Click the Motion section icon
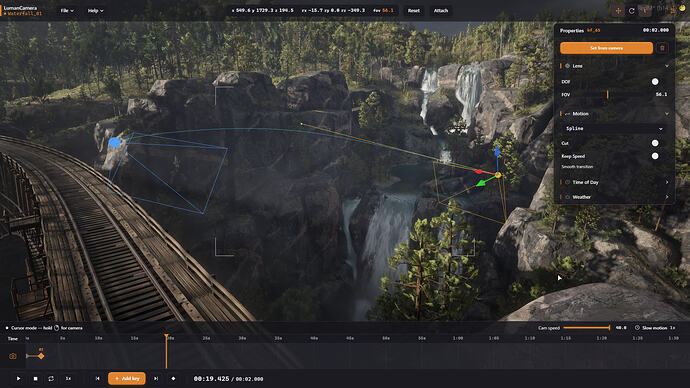 tap(567, 114)
